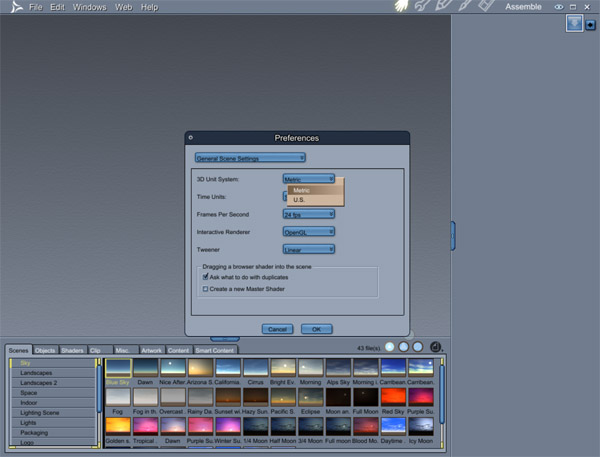600x457 pixels.
Task: Open the Tweener Linear dropdown
Action: click(309, 249)
